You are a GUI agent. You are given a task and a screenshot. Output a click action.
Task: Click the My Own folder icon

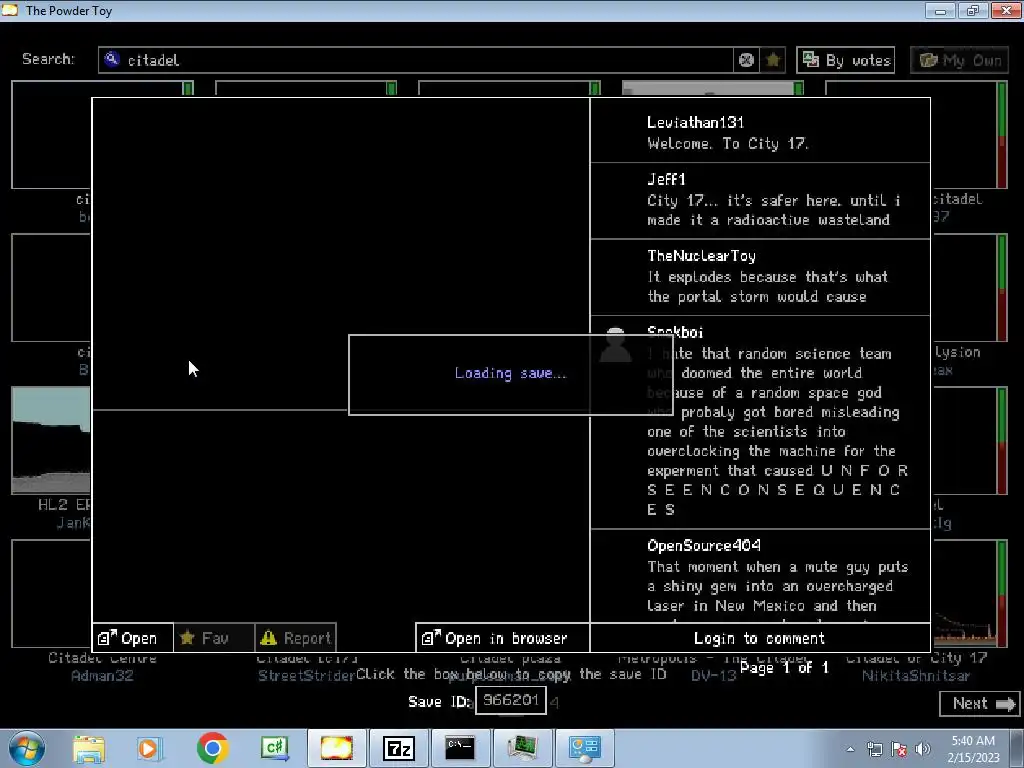click(929, 59)
